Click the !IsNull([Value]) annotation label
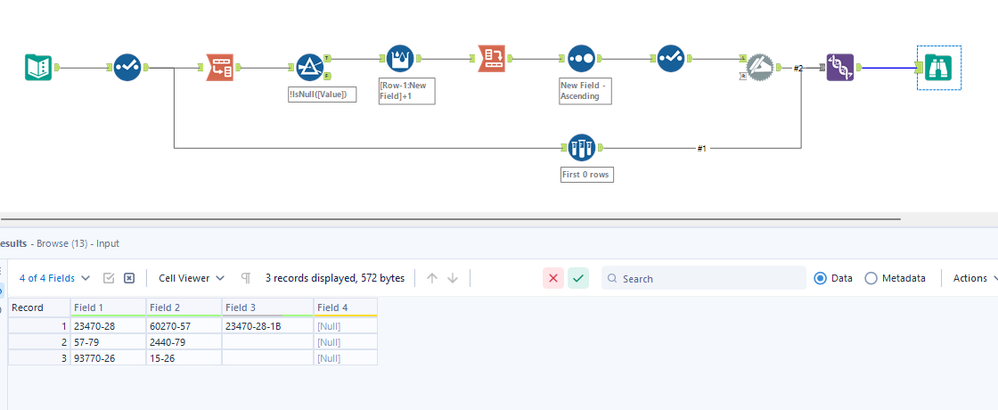Viewport: 998px width, 410px height. pos(321,95)
